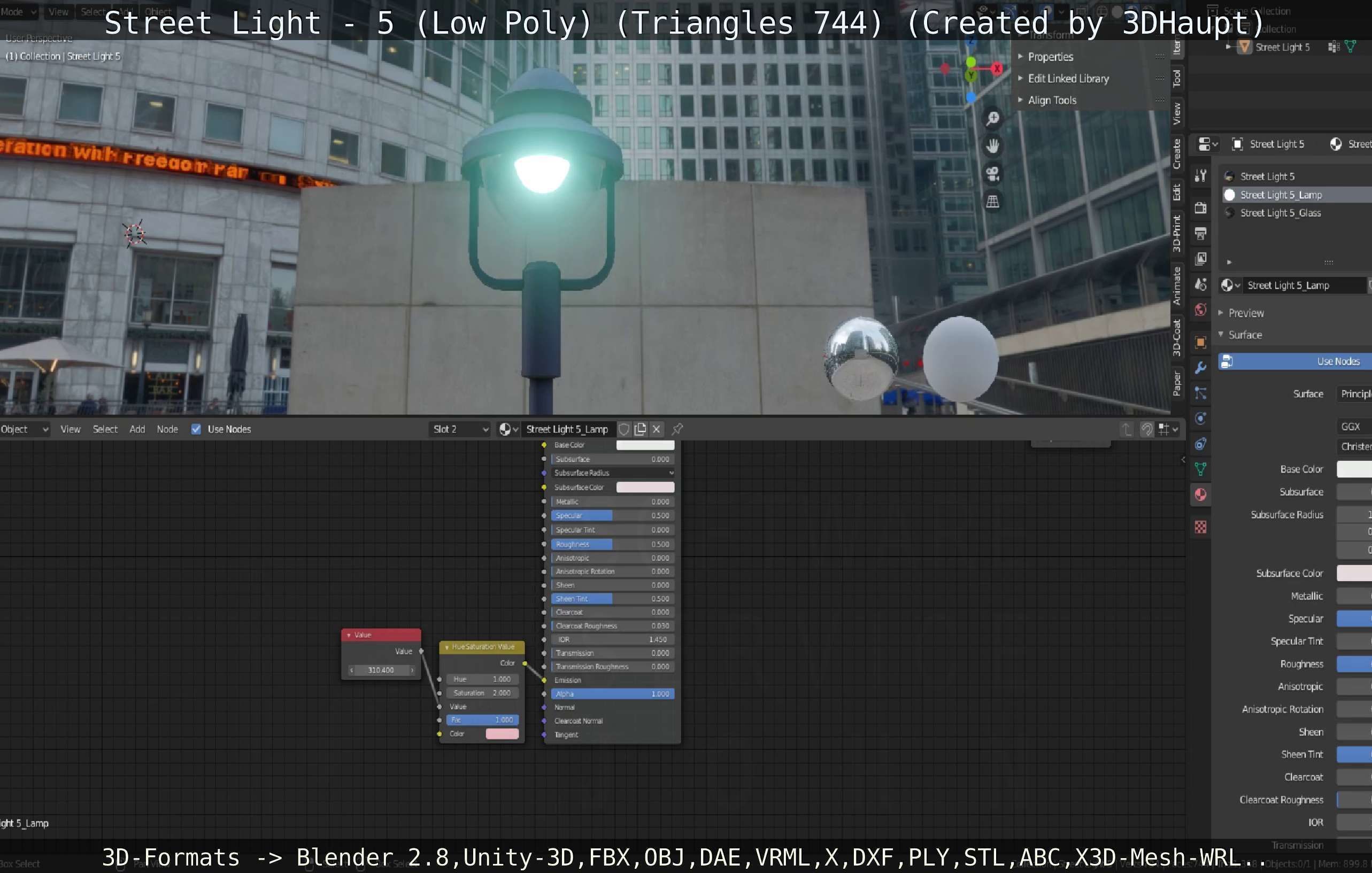The height and width of the screenshot is (873, 1372).
Task: Click the viewport zoom magnifier icon
Action: click(992, 118)
